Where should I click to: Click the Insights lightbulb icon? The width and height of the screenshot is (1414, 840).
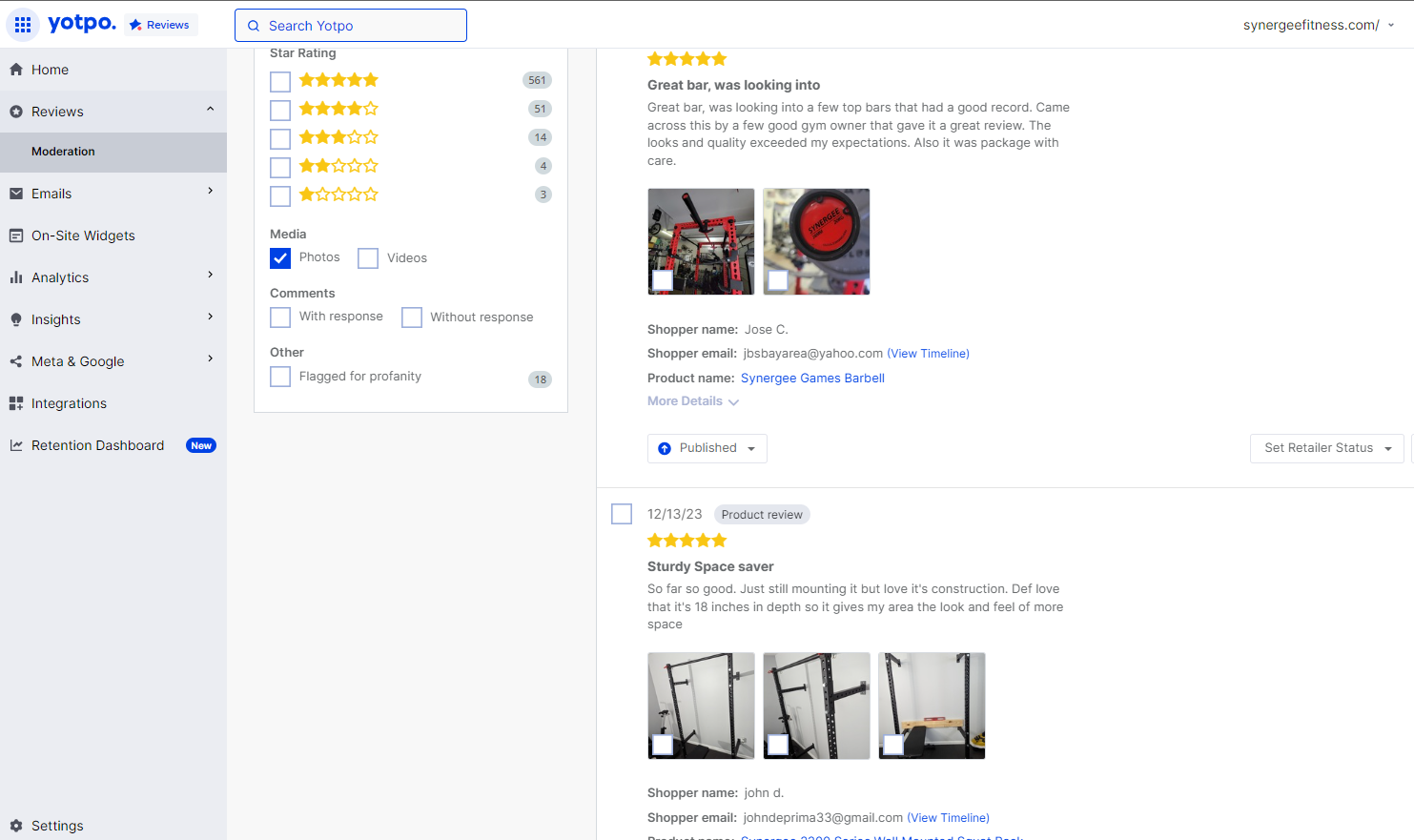pos(16,319)
